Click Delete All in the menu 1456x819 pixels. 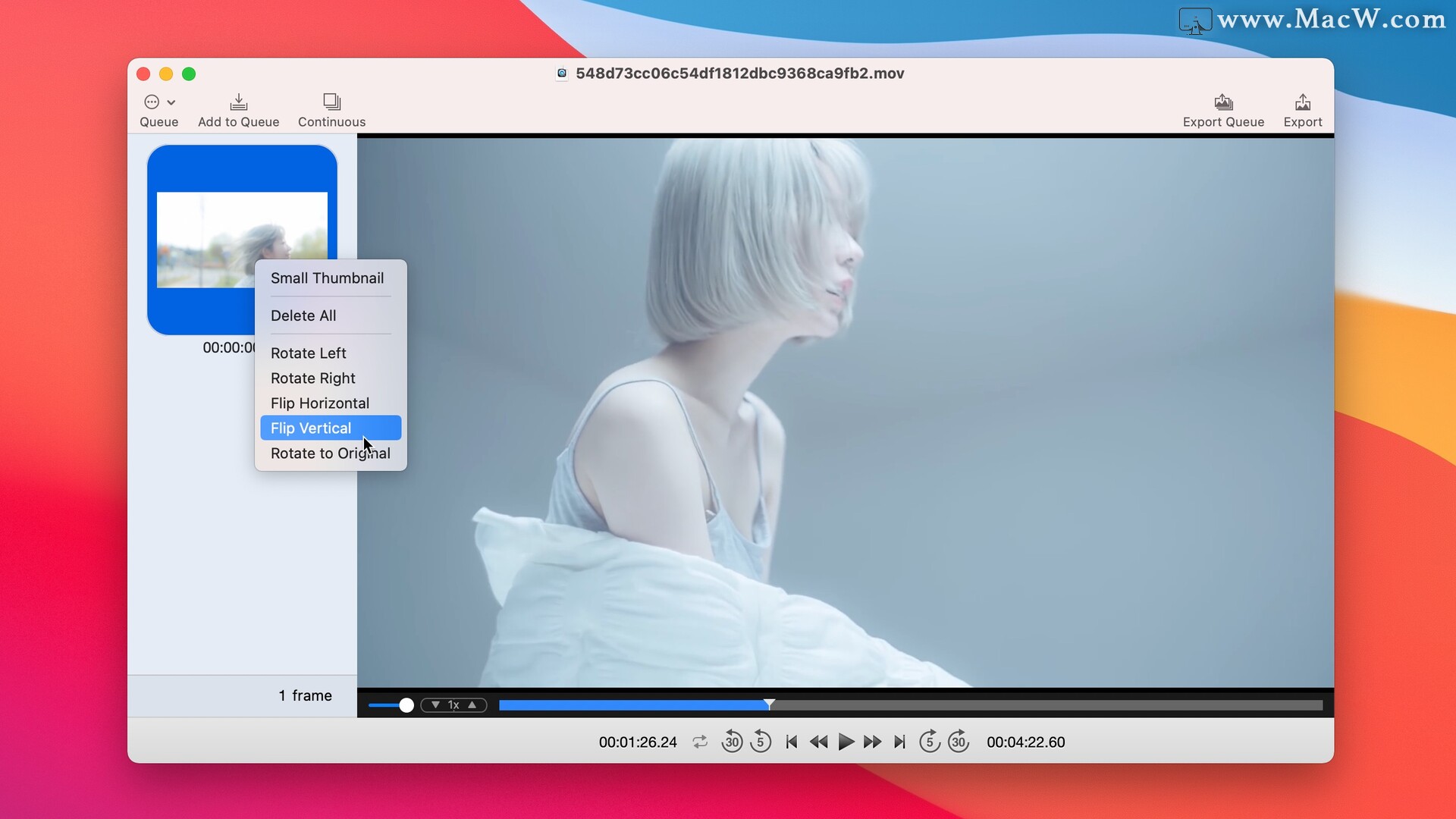click(x=303, y=315)
